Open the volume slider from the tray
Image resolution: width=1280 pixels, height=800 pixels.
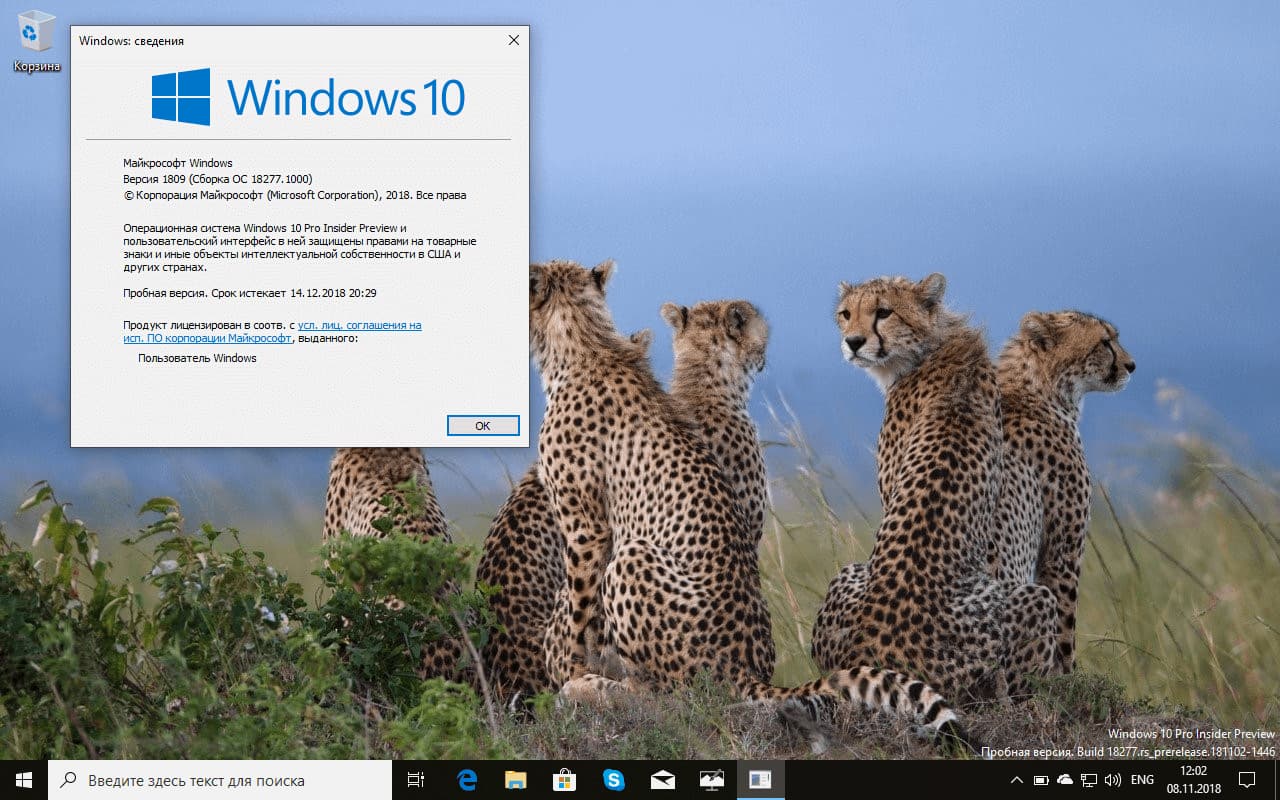coord(1112,780)
